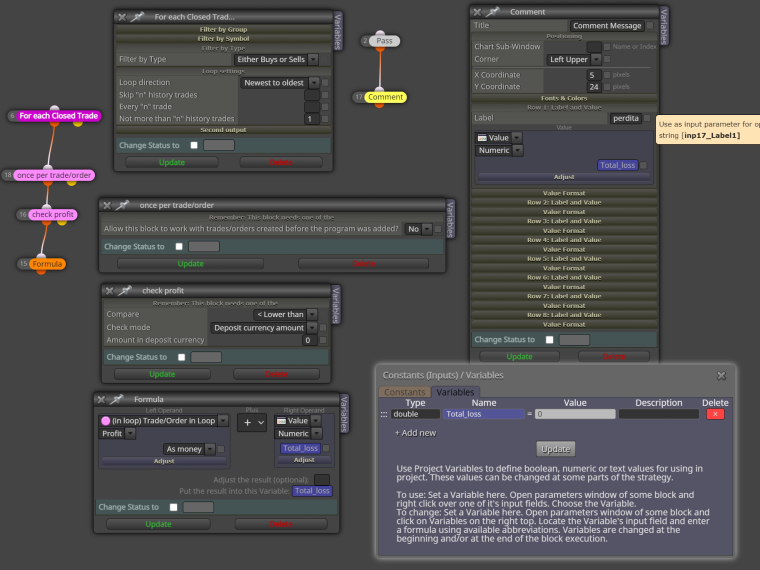This screenshot has width=760, height=570.
Task: Click Delete in check profit panel
Action: 277,374
